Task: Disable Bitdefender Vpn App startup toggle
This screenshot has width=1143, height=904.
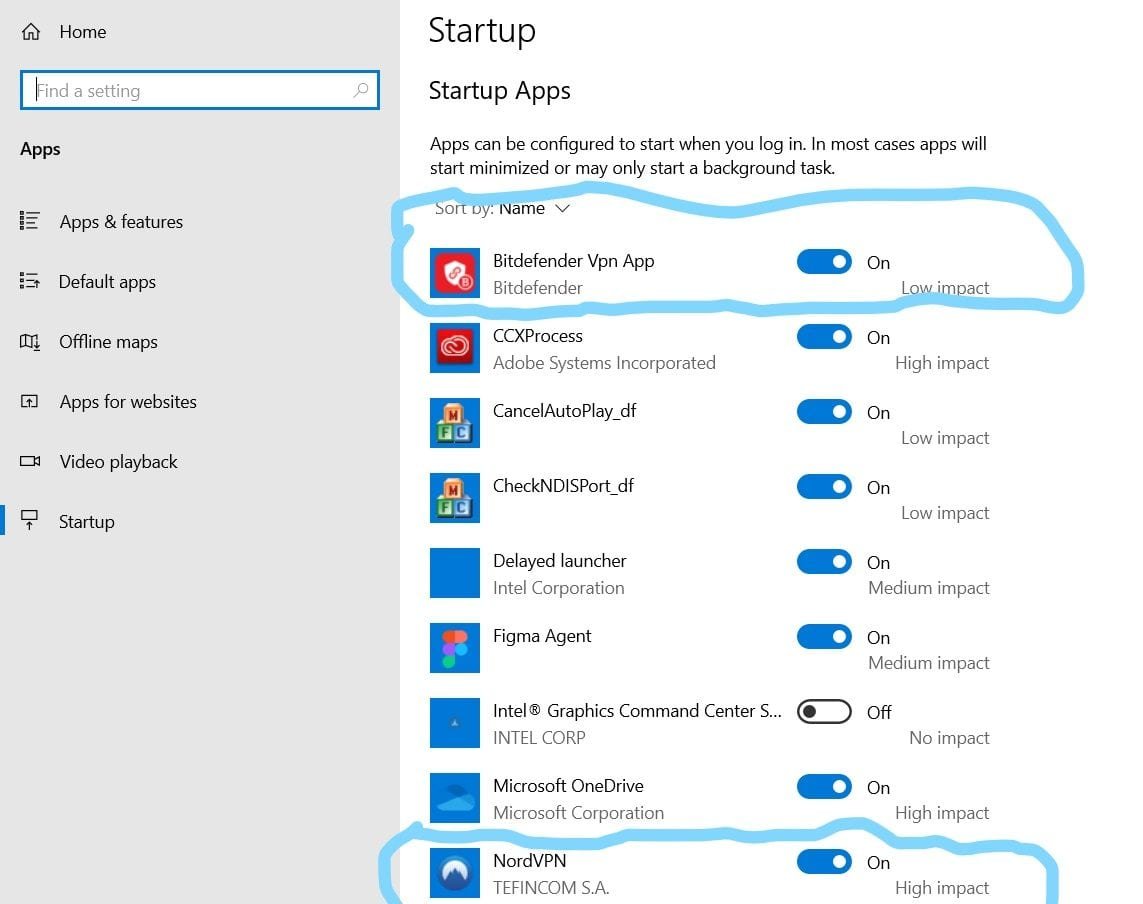Action: click(824, 262)
